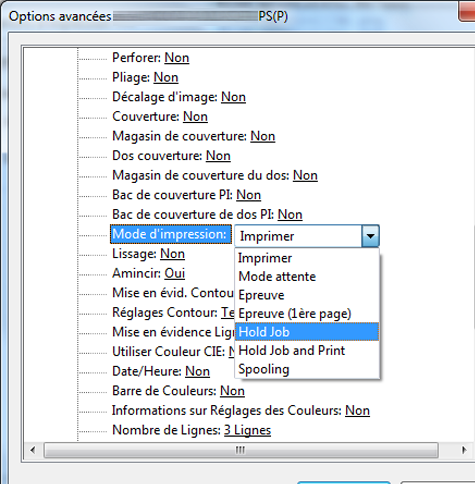Image resolution: width=475 pixels, height=484 pixels.
Task: Select the Nombre de Lignes label
Action: (x=166, y=430)
